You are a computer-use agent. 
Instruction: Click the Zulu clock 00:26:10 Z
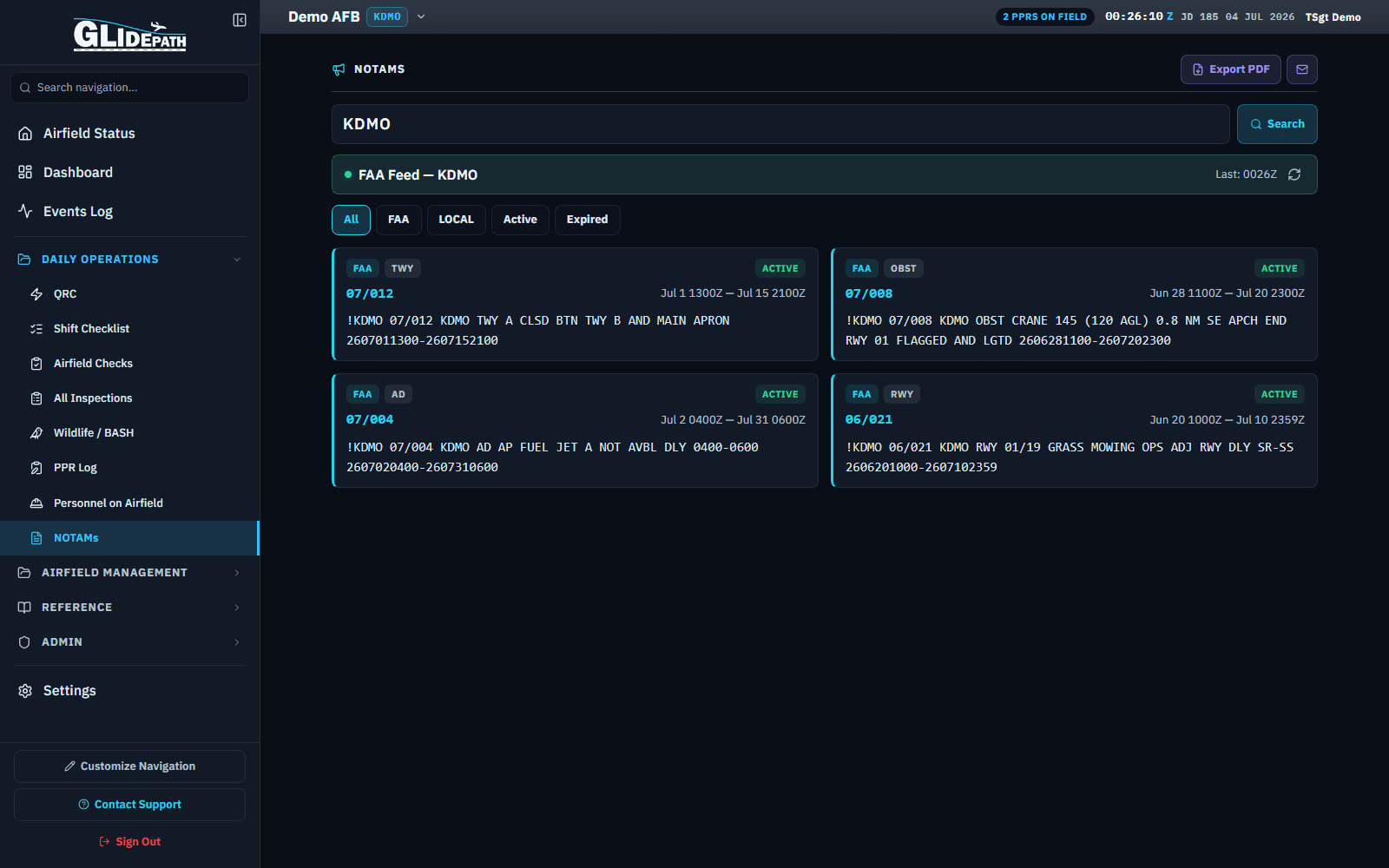pos(1139,16)
